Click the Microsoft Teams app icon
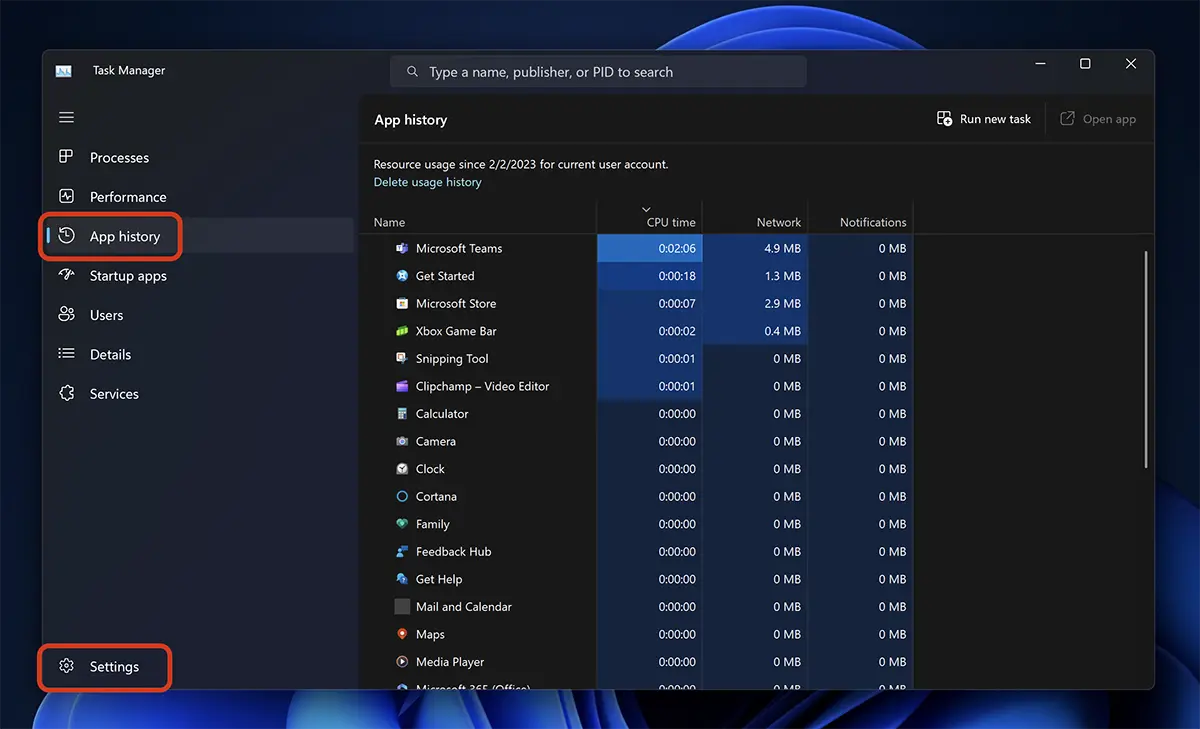 point(402,248)
